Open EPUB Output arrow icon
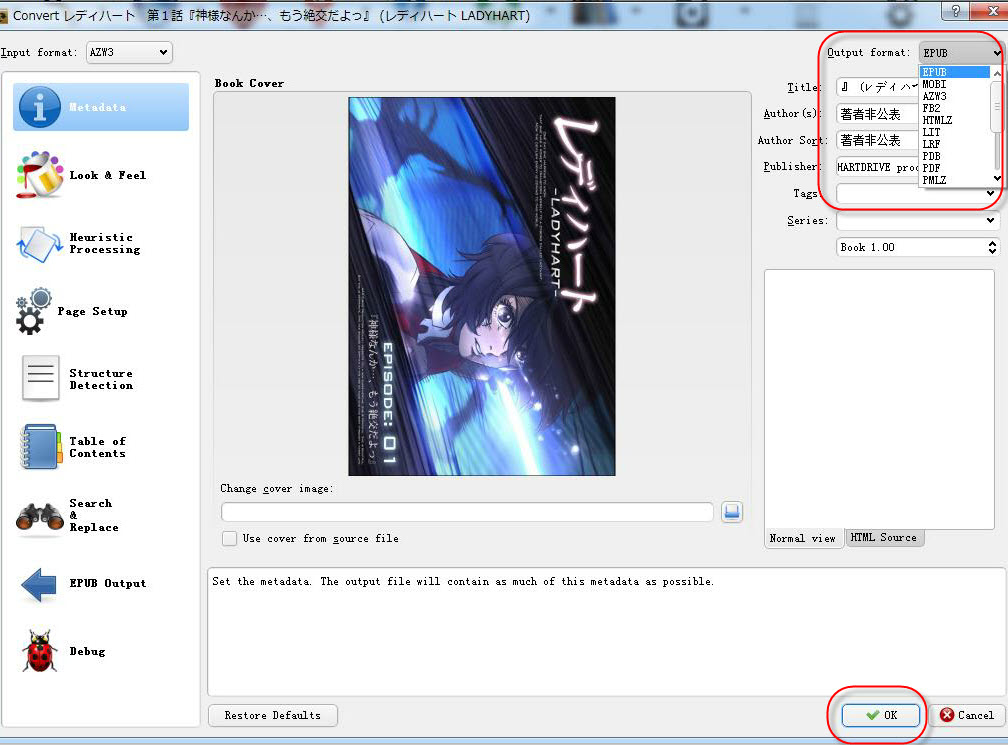 click(x=40, y=584)
